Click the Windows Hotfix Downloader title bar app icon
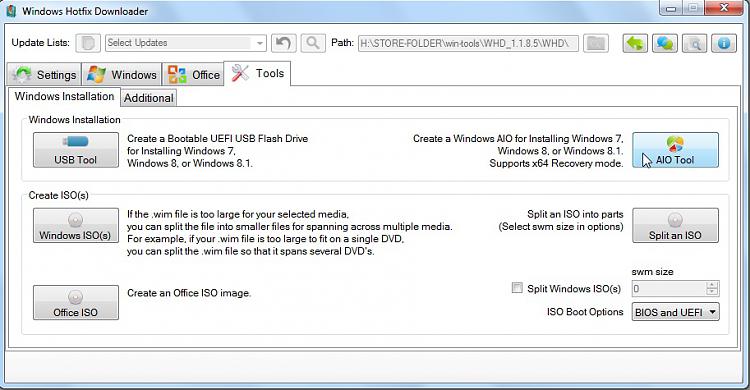Screen dimensions: 750x390 [11, 11]
